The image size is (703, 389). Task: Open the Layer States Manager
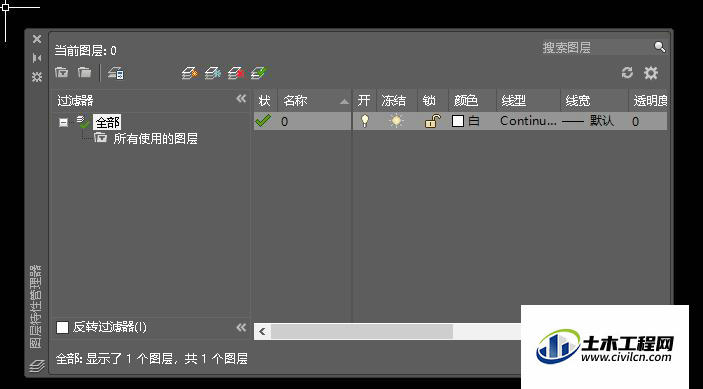pyautogui.click(x=116, y=73)
